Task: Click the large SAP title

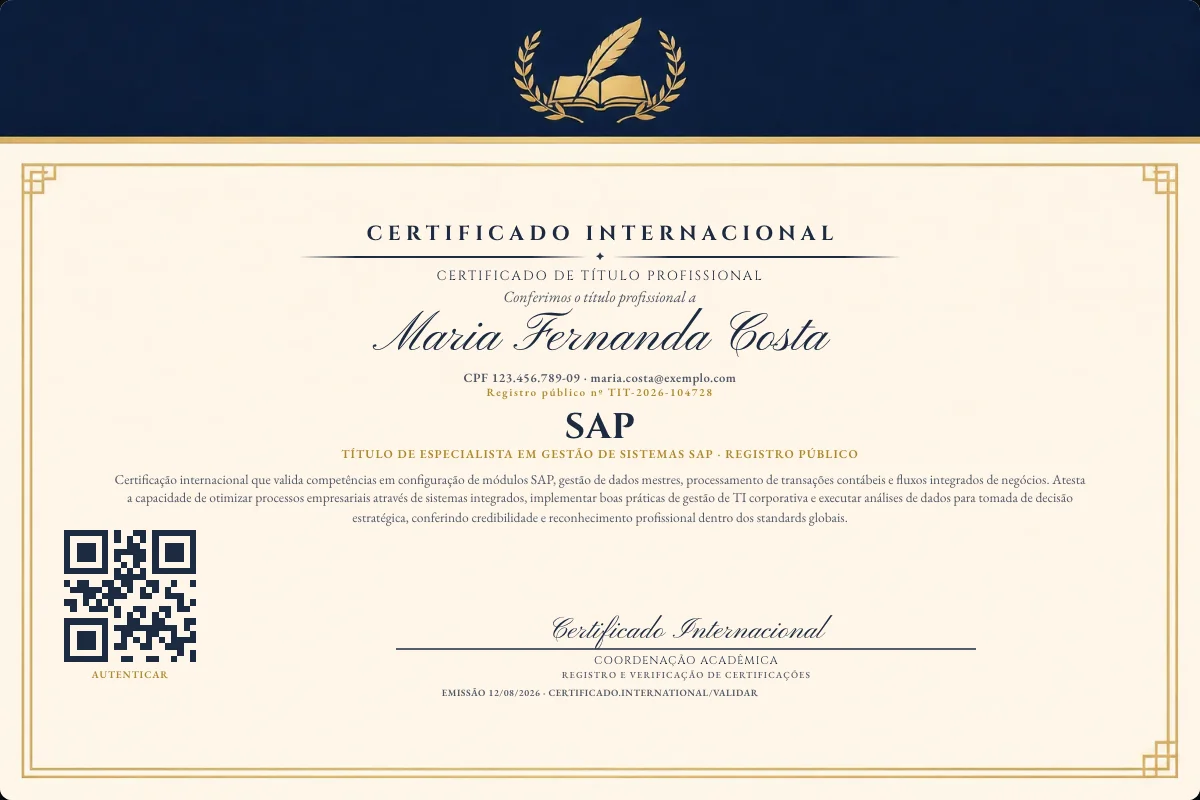Action: tap(600, 425)
